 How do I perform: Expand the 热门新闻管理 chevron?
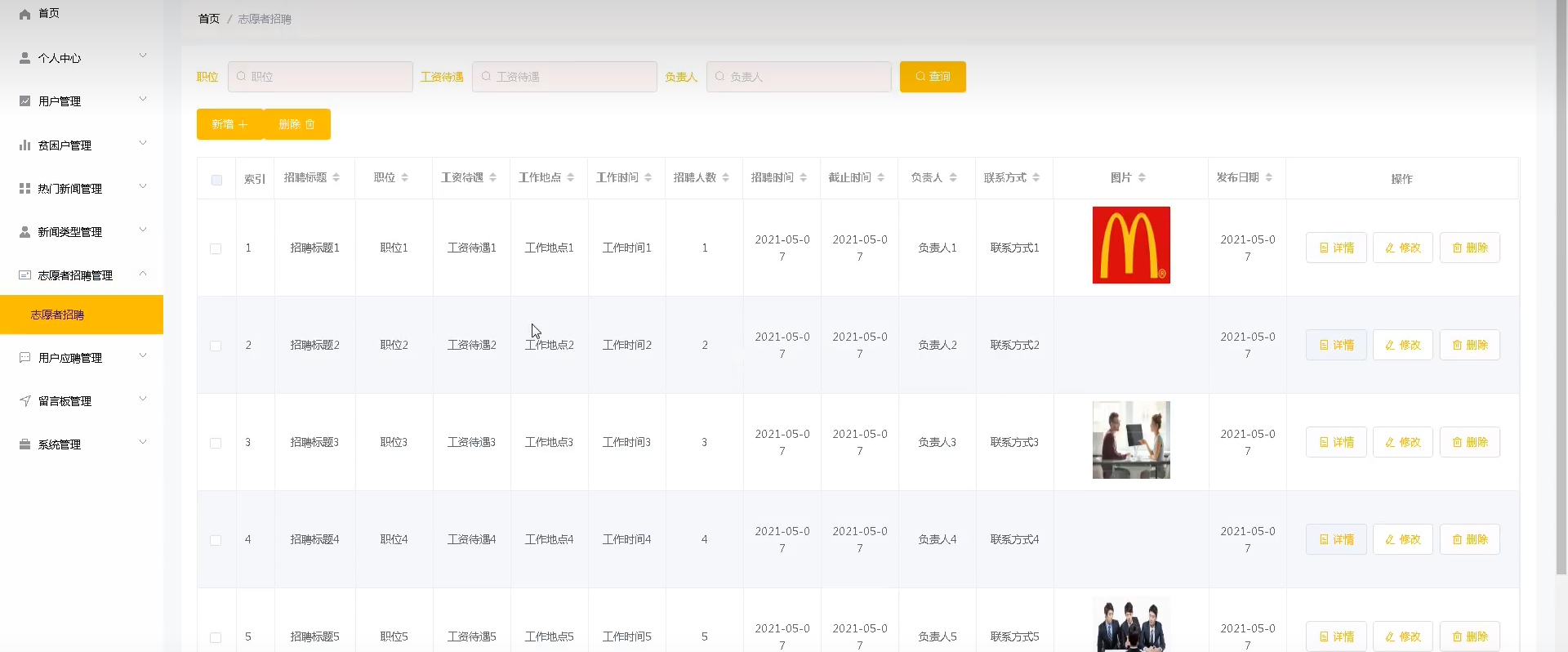click(143, 186)
